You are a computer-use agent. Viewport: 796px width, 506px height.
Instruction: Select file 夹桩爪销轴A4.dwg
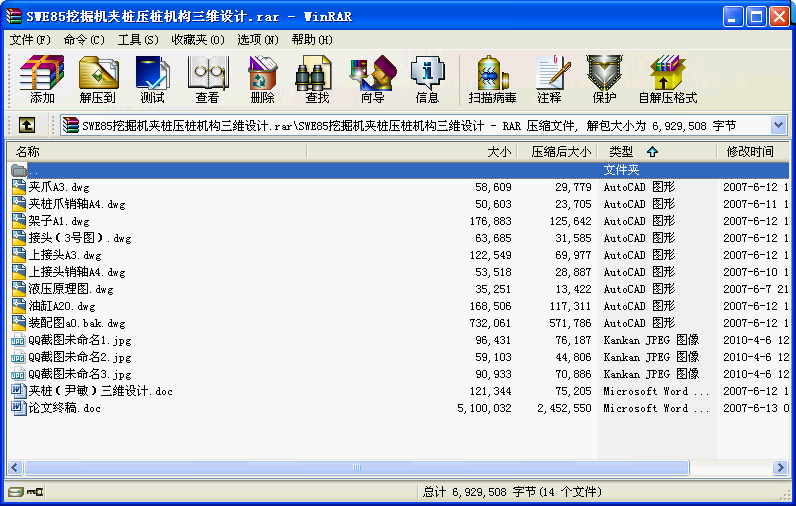coord(77,204)
